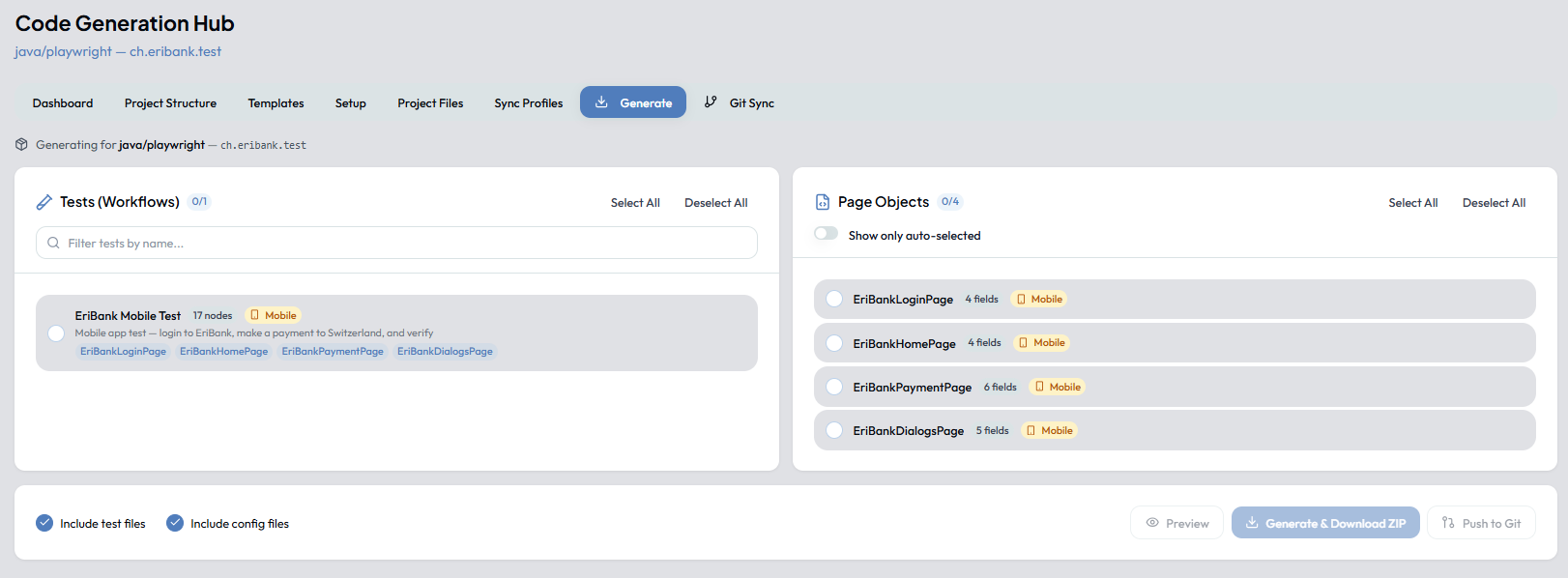Uncheck the Include config files checkbox

tap(175, 523)
